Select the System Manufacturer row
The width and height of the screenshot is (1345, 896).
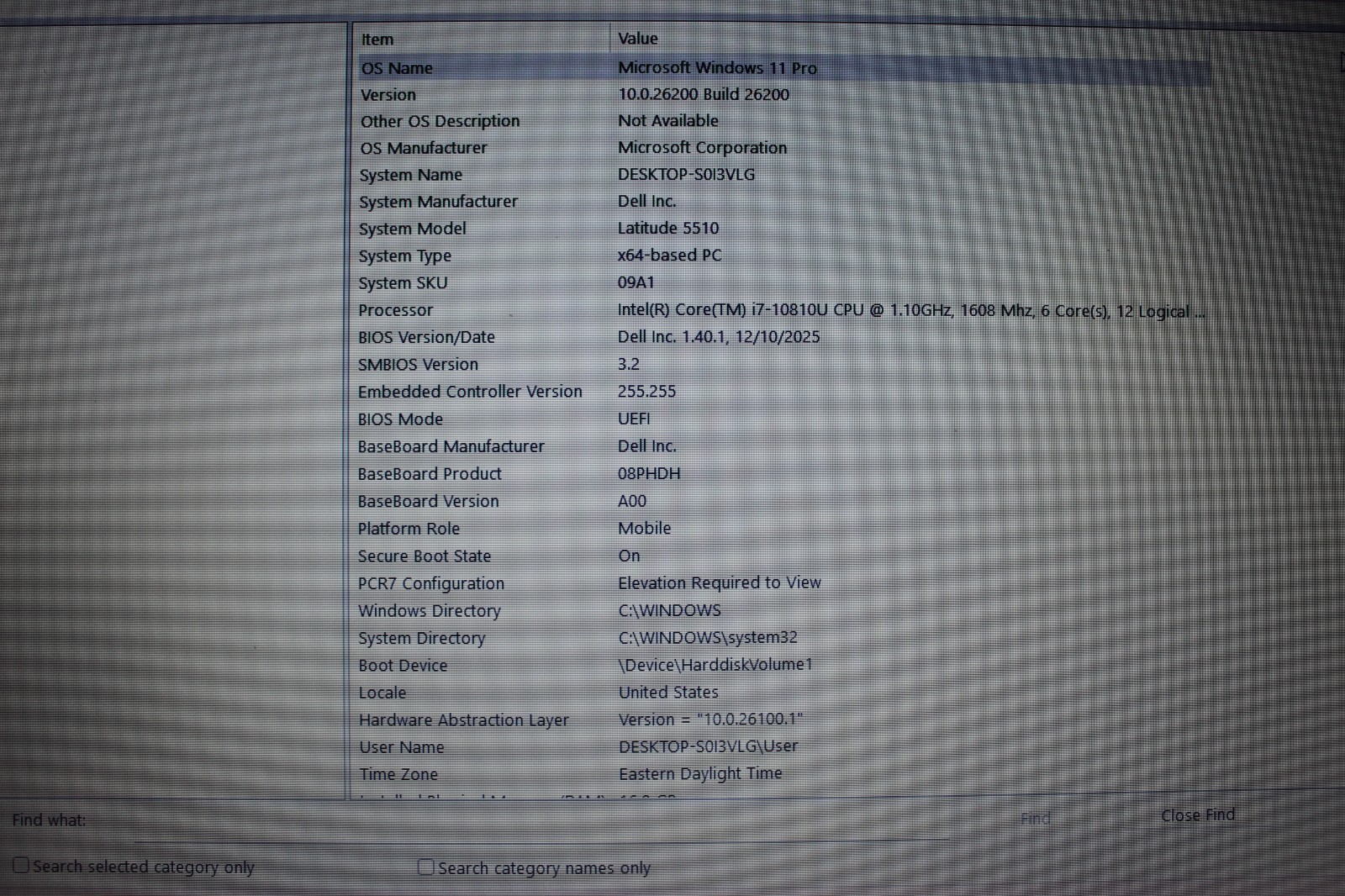point(783,202)
